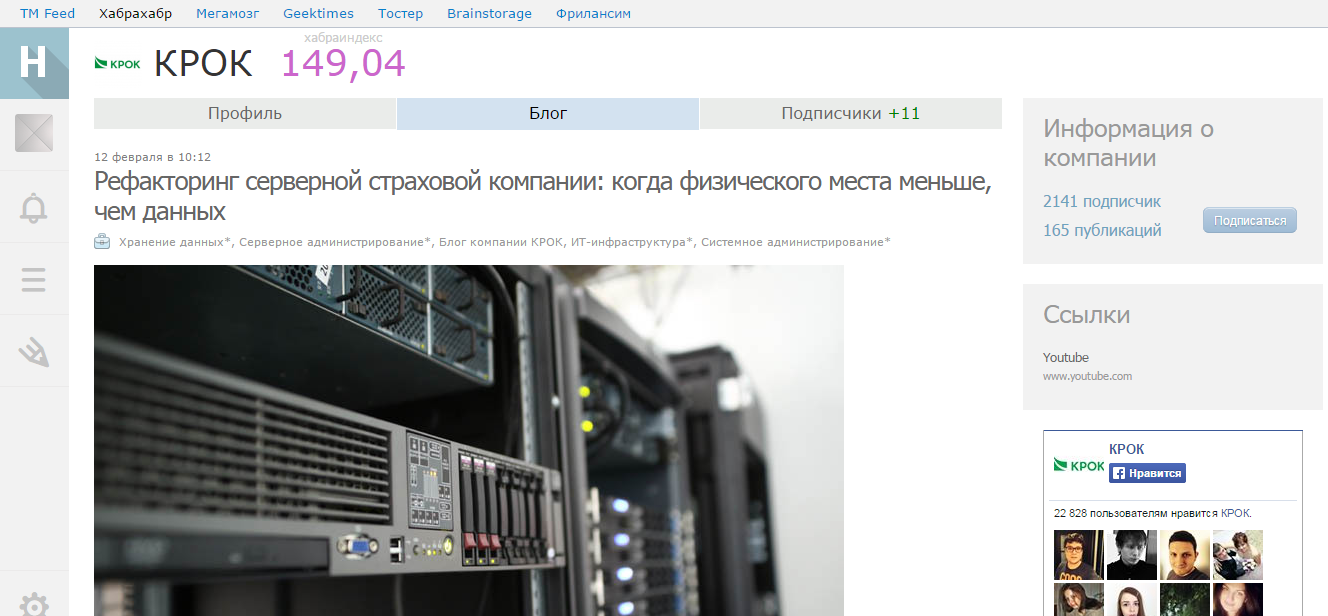
Task: Open notifications bell icon in sidebar
Action: [x=34, y=207]
